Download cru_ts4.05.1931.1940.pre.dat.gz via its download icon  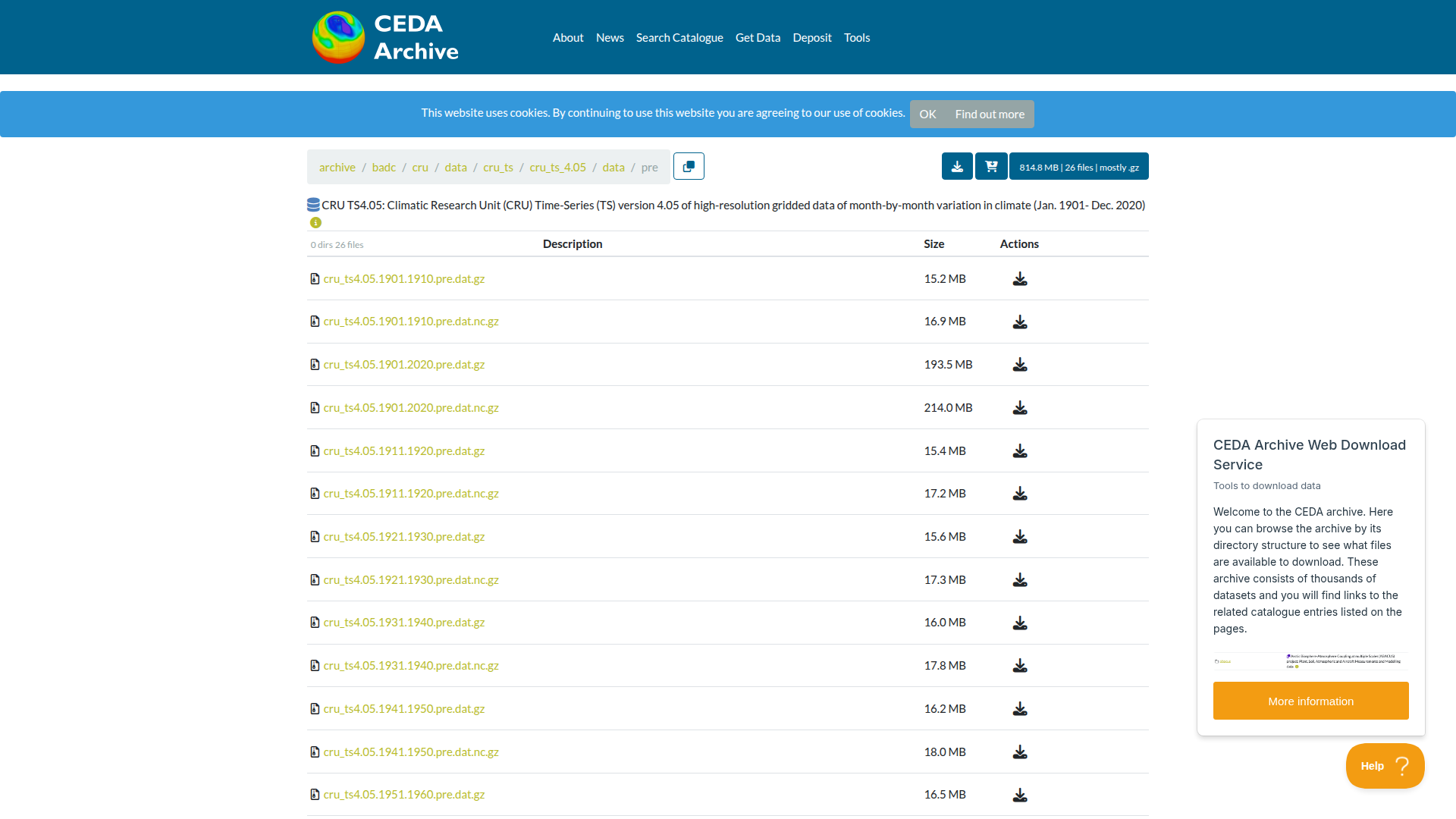click(x=1020, y=623)
